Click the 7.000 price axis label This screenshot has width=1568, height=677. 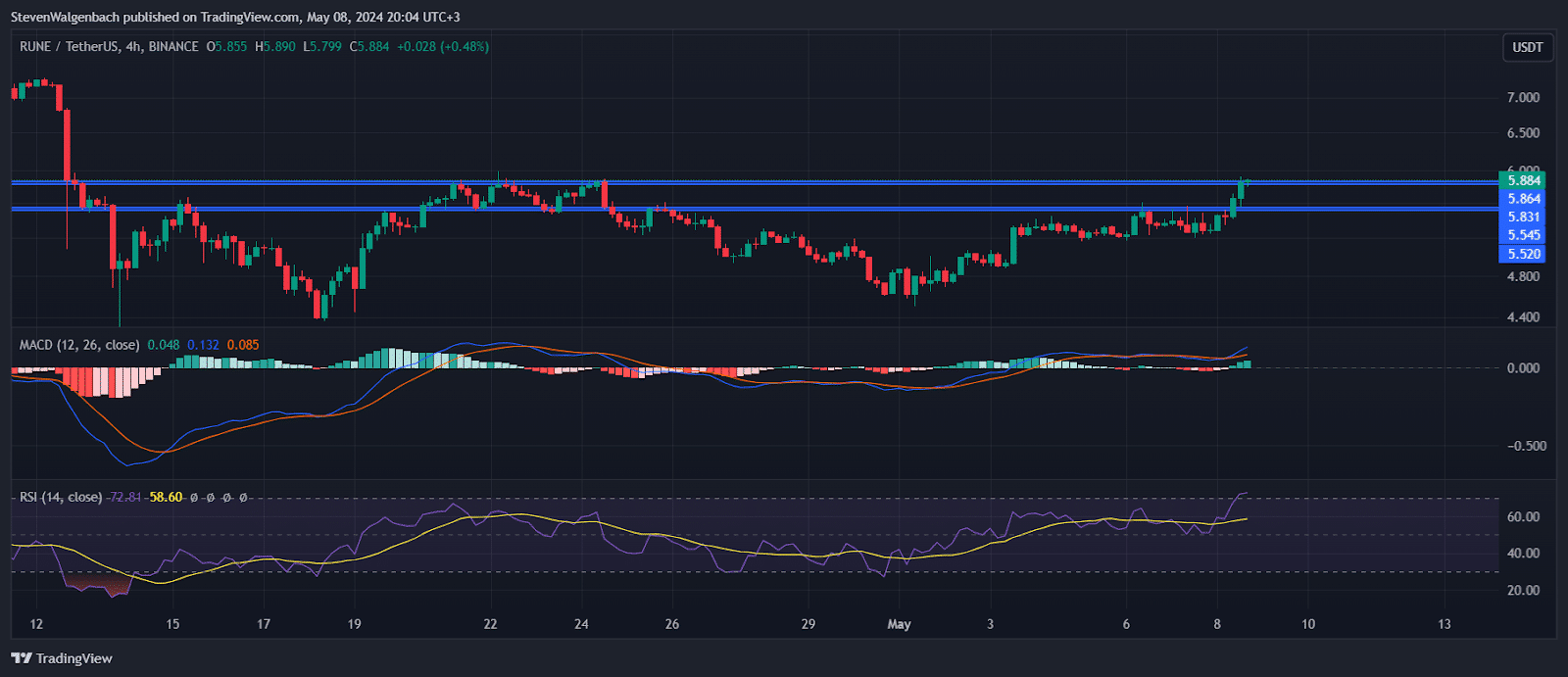click(1523, 97)
